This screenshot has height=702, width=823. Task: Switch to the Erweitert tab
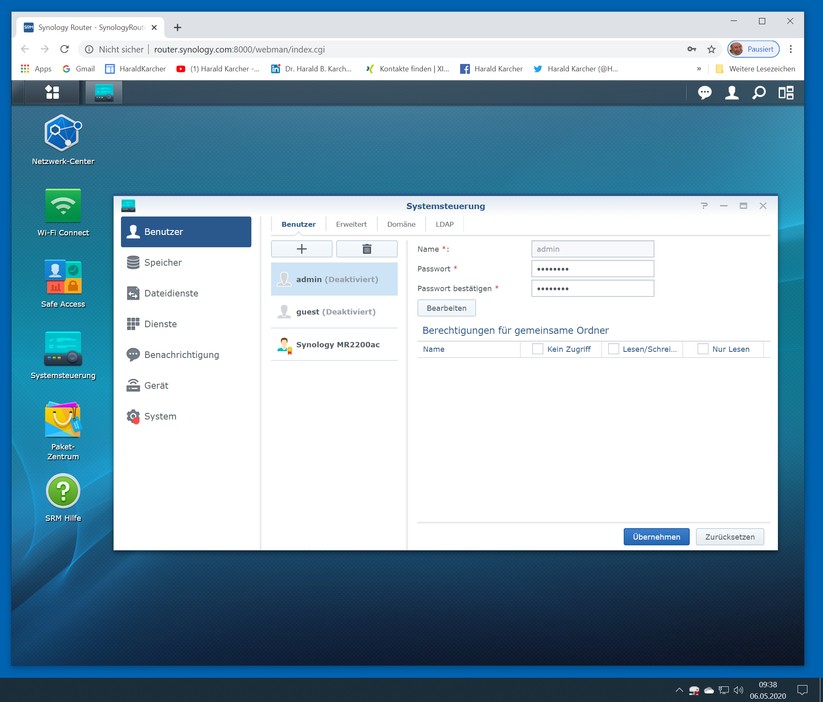[351, 224]
